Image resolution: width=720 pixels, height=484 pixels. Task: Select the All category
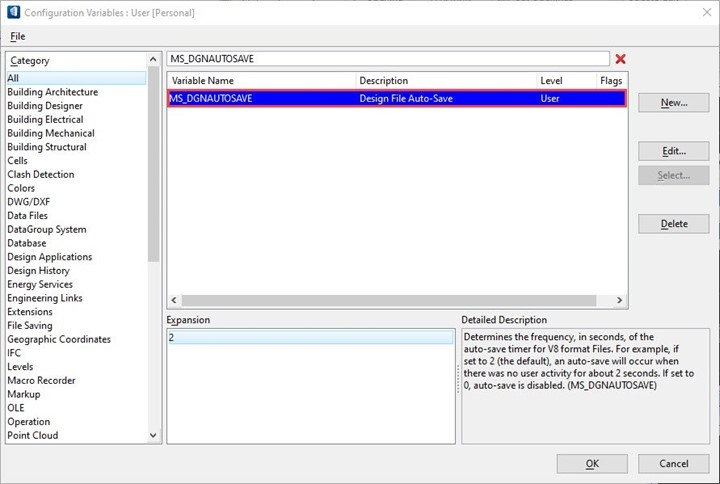pyautogui.click(x=76, y=78)
